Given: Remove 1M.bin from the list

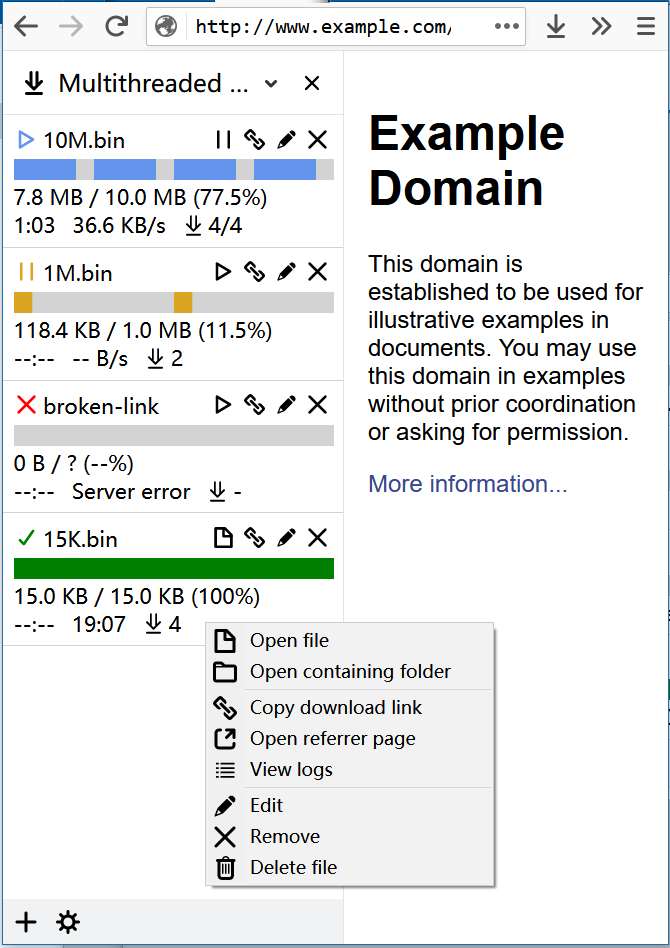Looking at the screenshot, I should [x=317, y=272].
